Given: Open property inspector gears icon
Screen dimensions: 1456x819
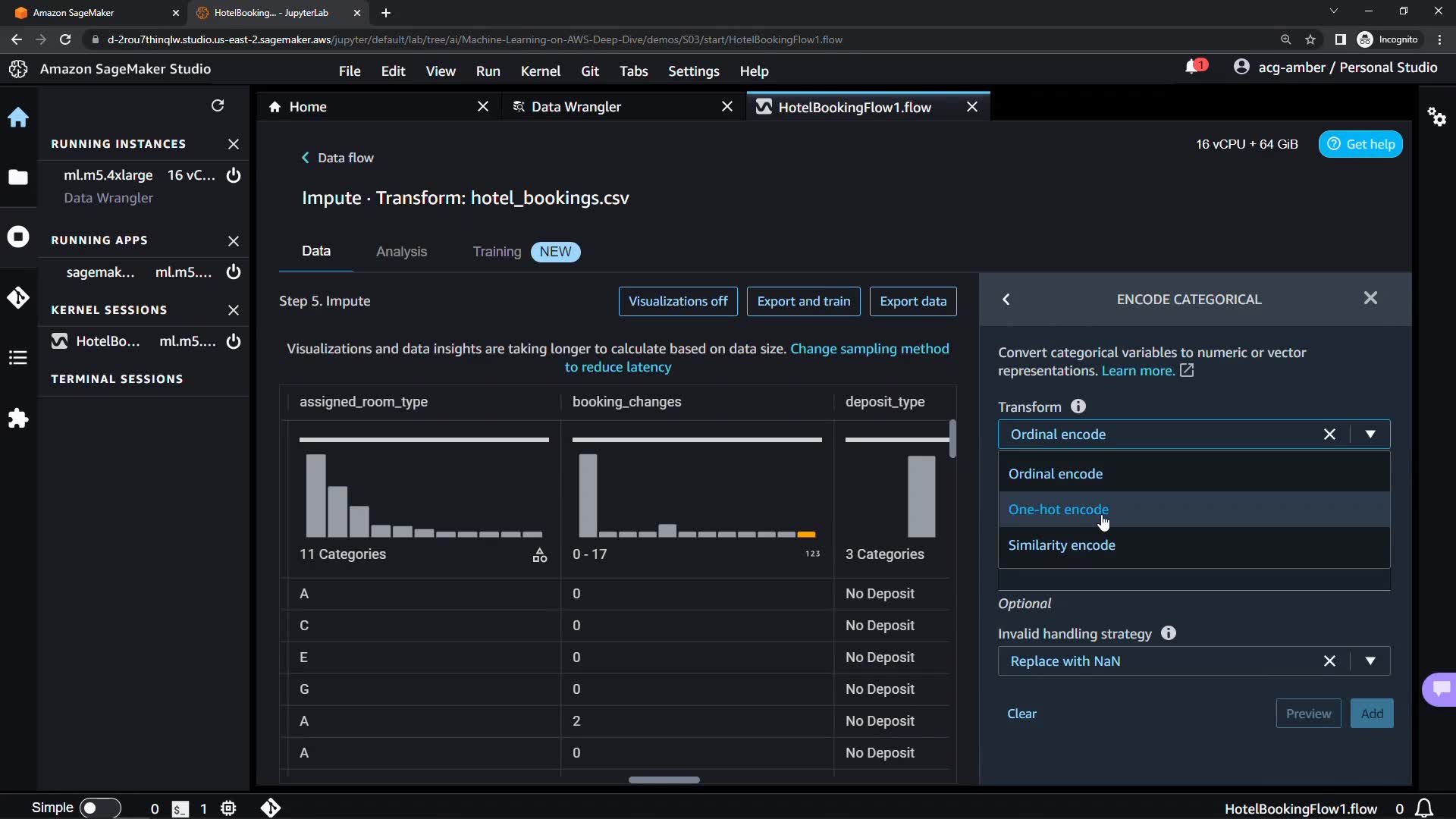Looking at the screenshot, I should pos(1436,117).
